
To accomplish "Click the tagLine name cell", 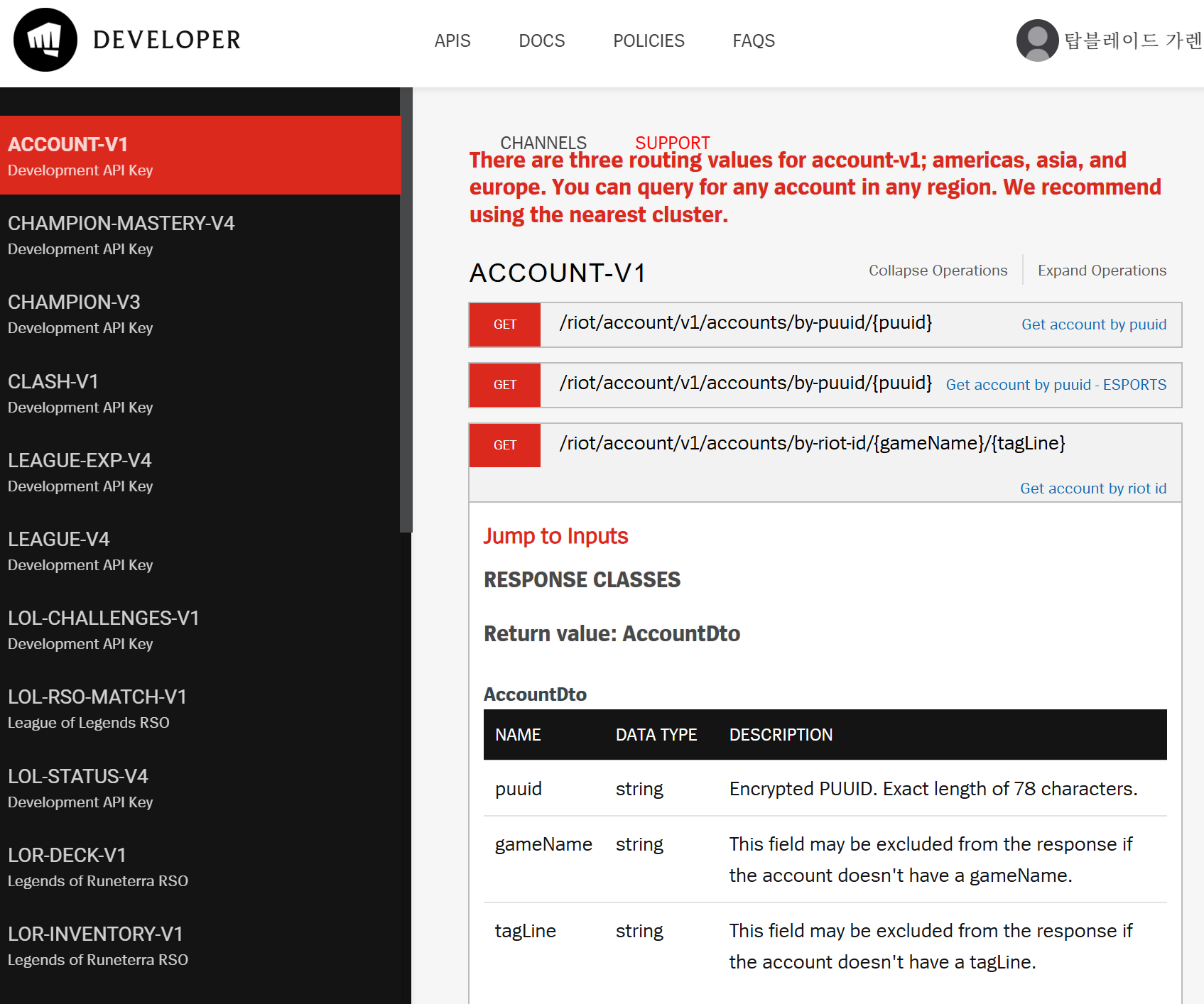I will (526, 931).
